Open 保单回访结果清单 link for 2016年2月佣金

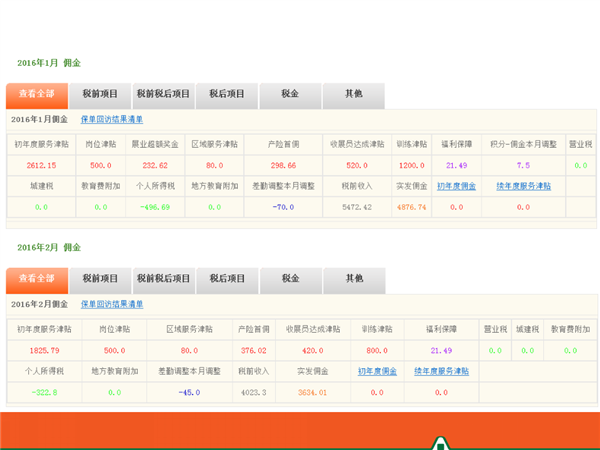tap(112, 304)
